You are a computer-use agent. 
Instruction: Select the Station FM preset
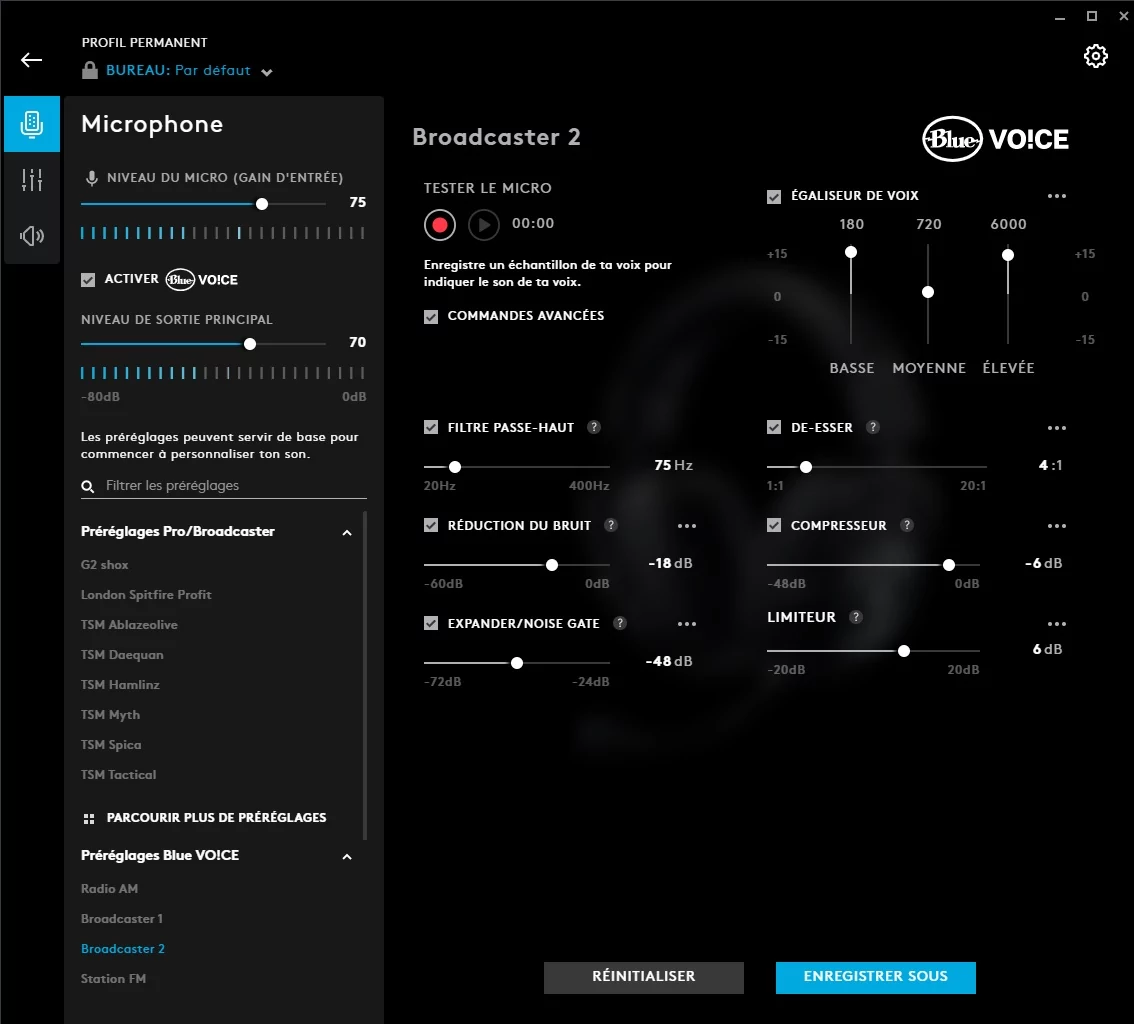pos(114,978)
